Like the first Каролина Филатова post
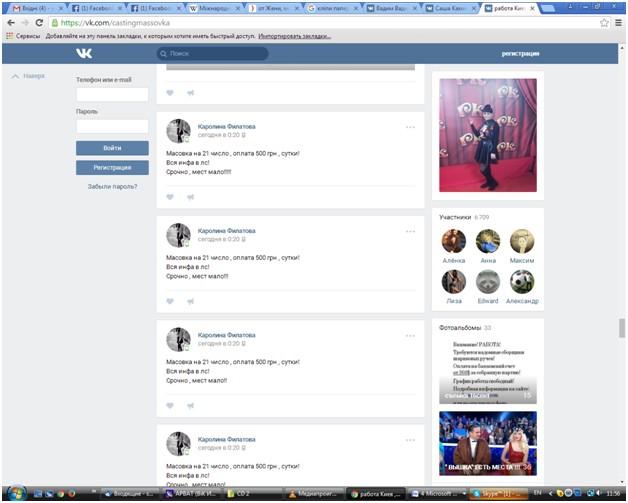This screenshot has height=503, width=628. tap(170, 197)
